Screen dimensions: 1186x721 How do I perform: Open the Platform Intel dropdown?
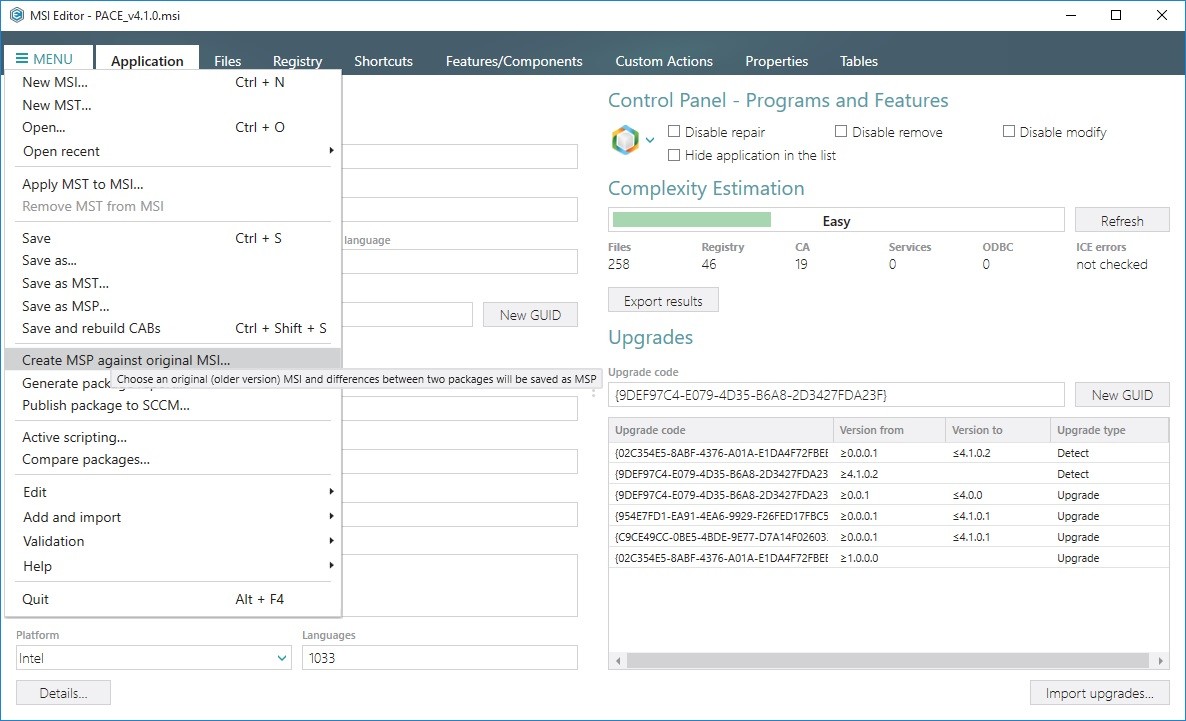[154, 658]
